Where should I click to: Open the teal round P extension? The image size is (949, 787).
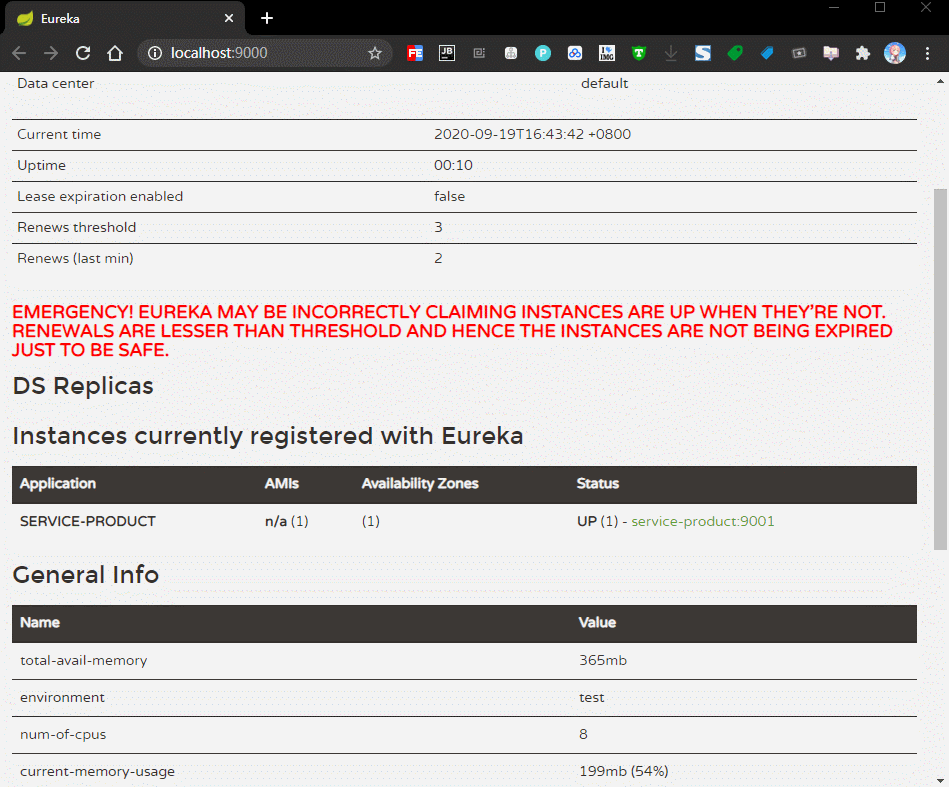(543, 53)
